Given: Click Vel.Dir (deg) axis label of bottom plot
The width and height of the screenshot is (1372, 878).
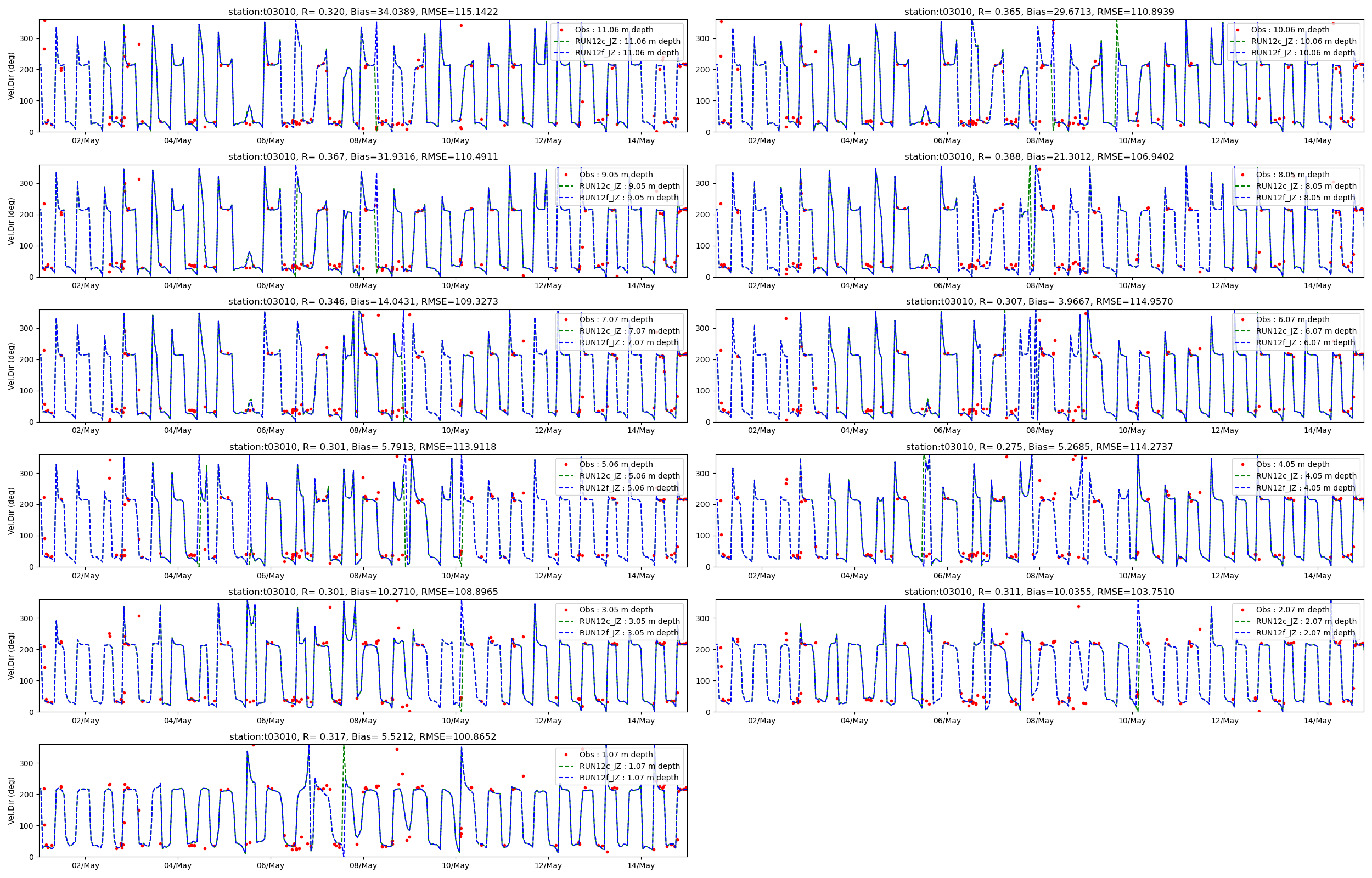Looking at the screenshot, I should click(12, 801).
